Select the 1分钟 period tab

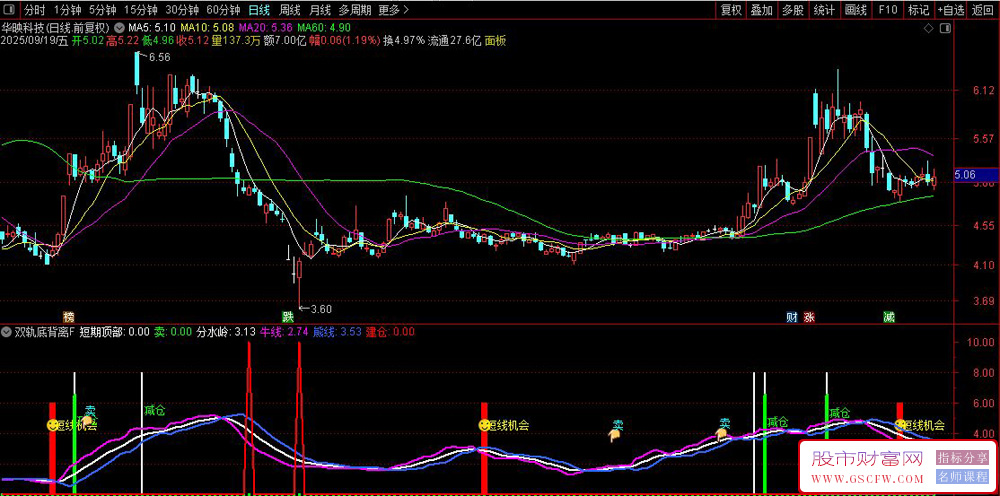(67, 10)
